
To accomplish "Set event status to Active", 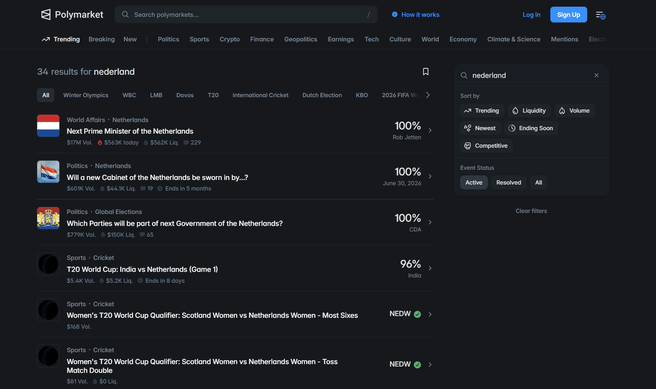I will [x=474, y=182].
